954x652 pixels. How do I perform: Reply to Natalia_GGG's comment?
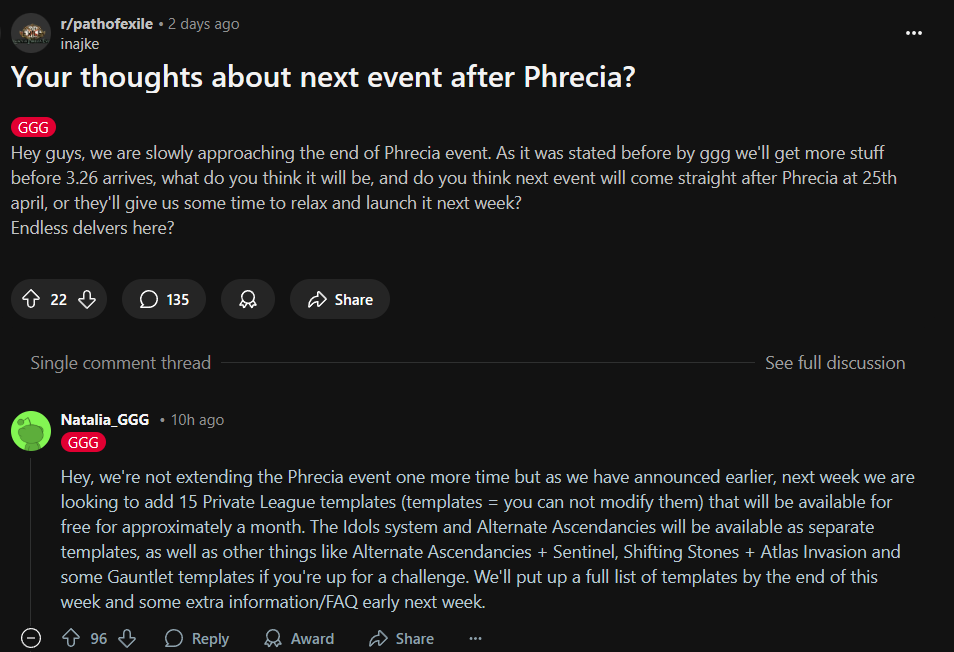[197, 638]
